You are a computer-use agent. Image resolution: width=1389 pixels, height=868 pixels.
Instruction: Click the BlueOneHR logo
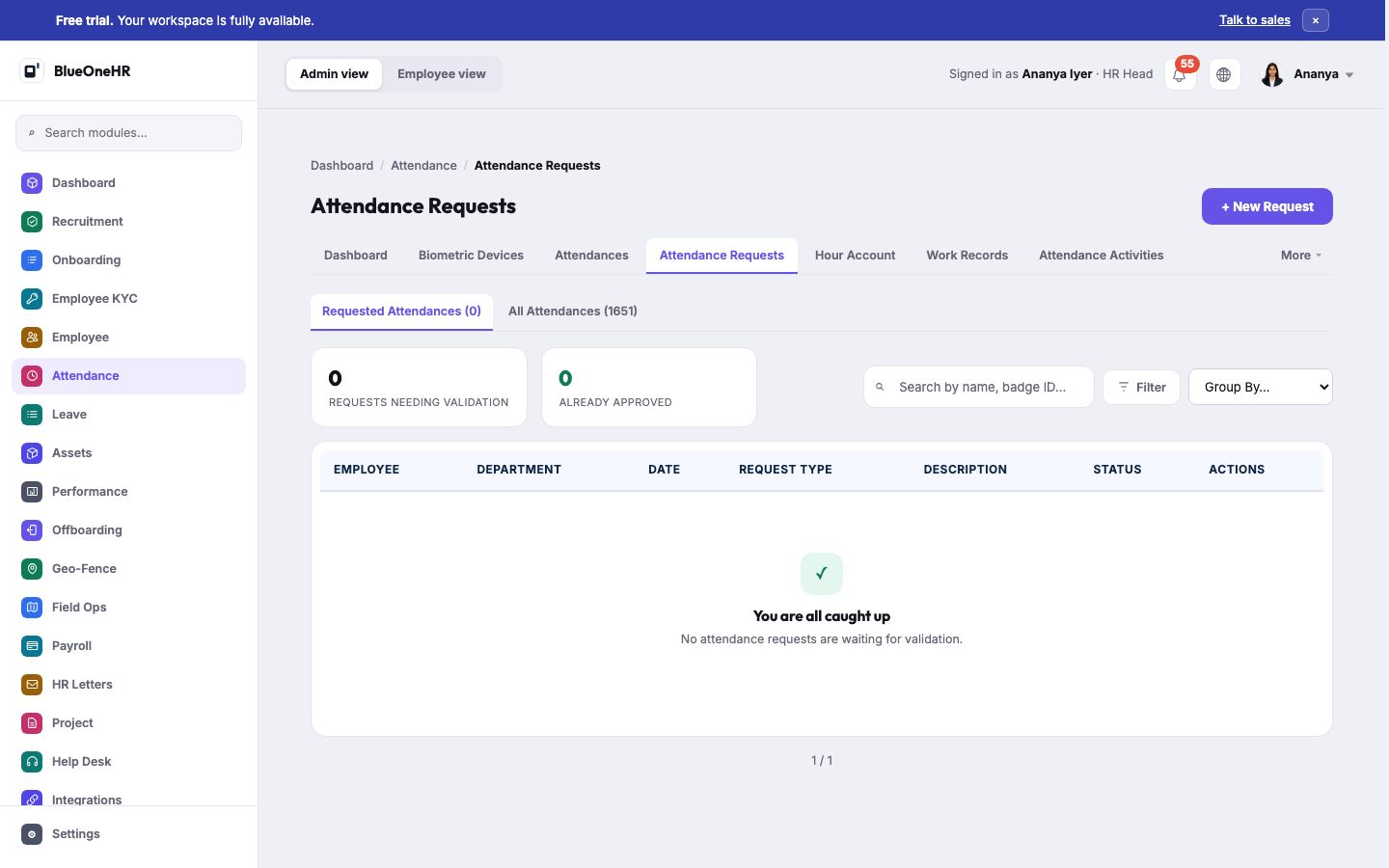pyautogui.click(x=75, y=70)
